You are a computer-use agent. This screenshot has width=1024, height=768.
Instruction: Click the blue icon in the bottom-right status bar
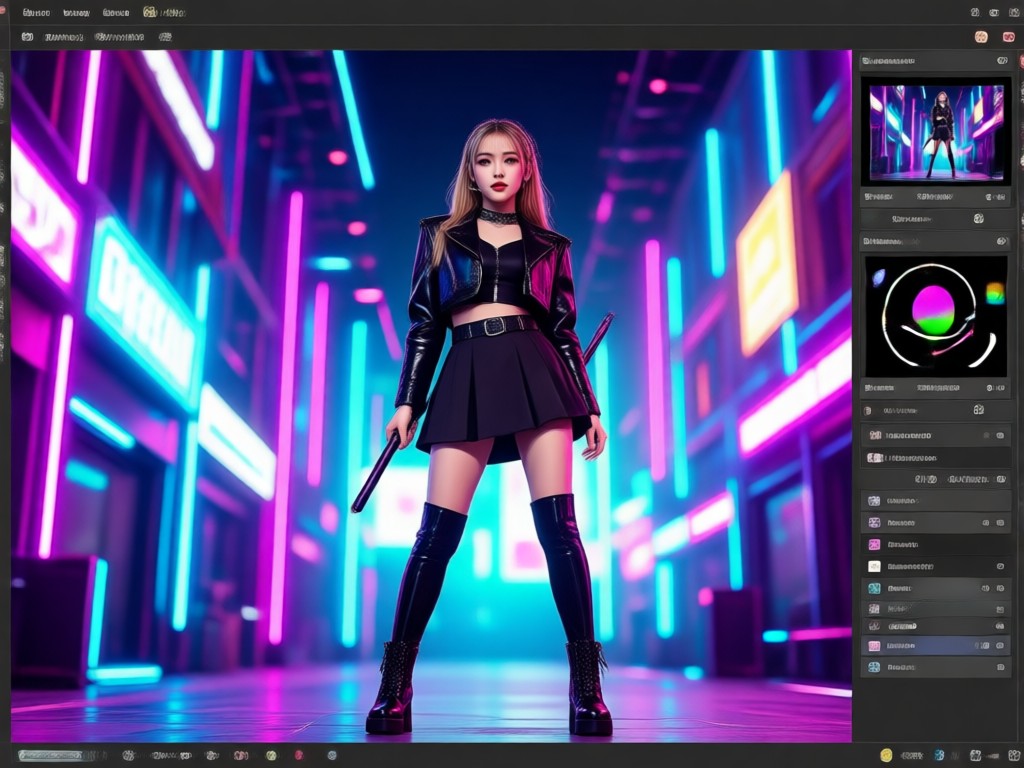pos(939,756)
